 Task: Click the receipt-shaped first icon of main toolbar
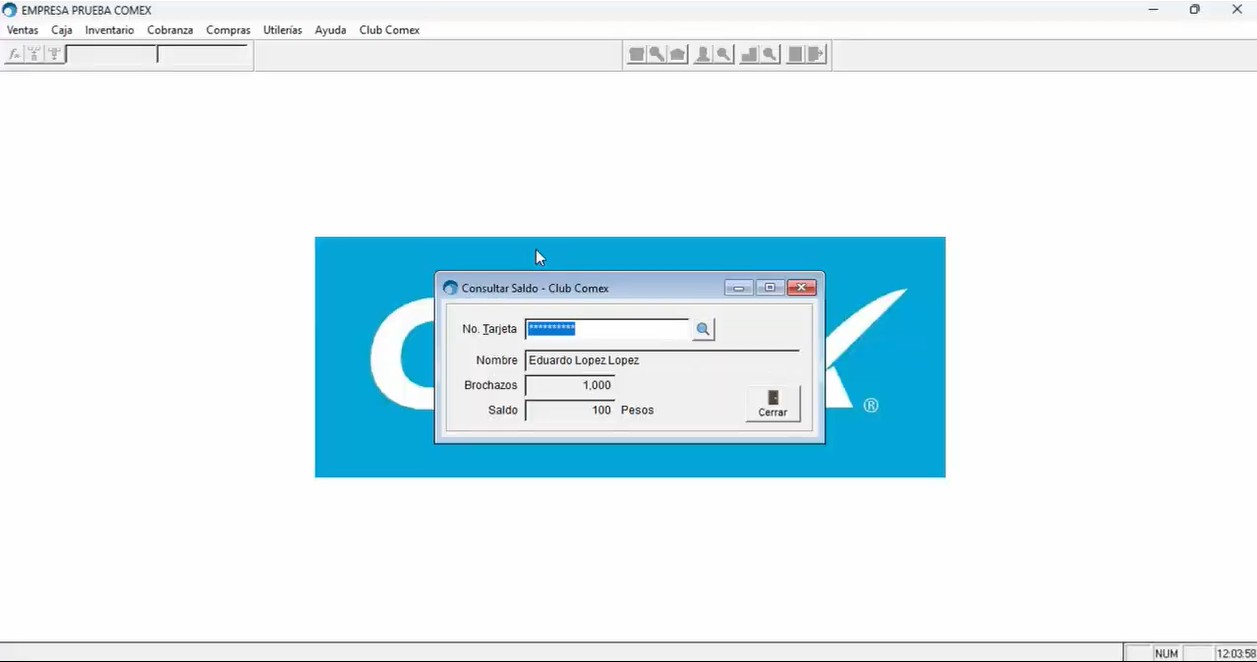[636, 55]
